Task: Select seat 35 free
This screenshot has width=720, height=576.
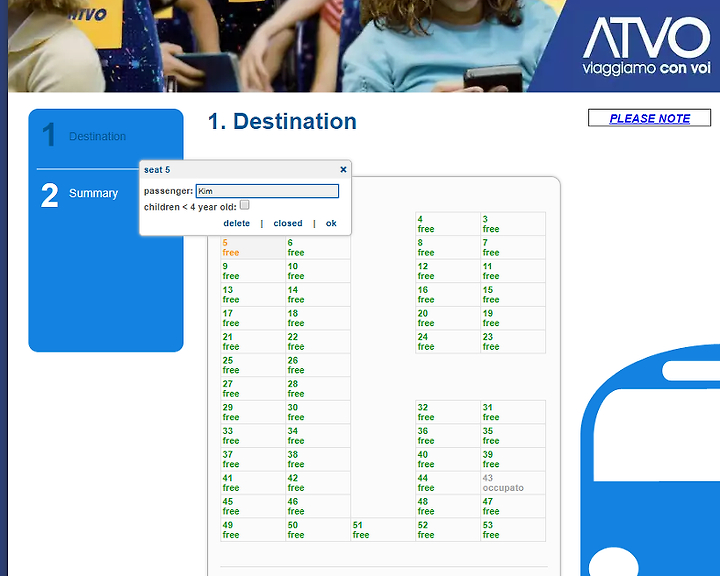Action: click(513, 435)
